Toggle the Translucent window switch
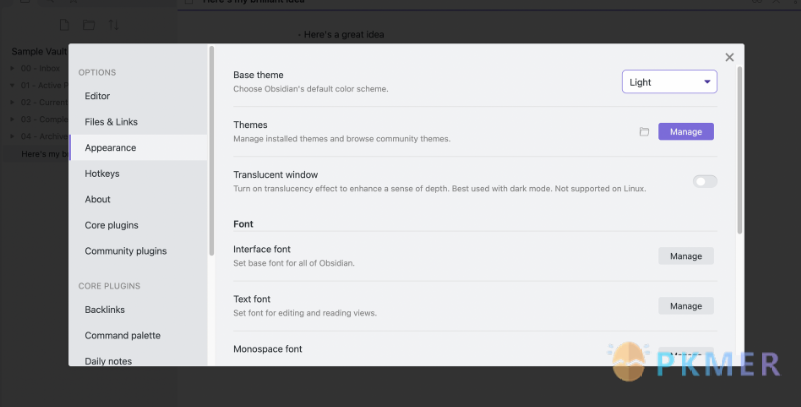The height and width of the screenshot is (407, 801). pyautogui.click(x=705, y=181)
